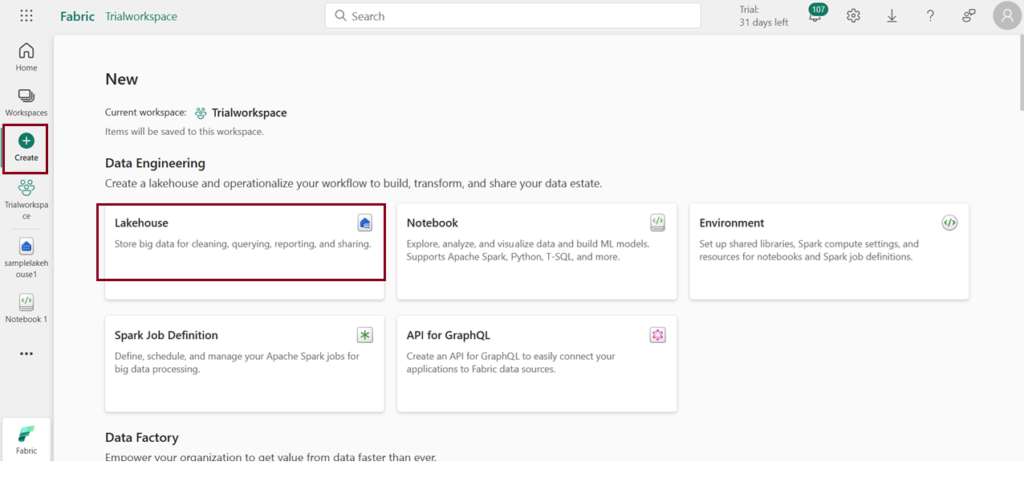
Task: Open the user profile avatar
Action: [x=1006, y=16]
